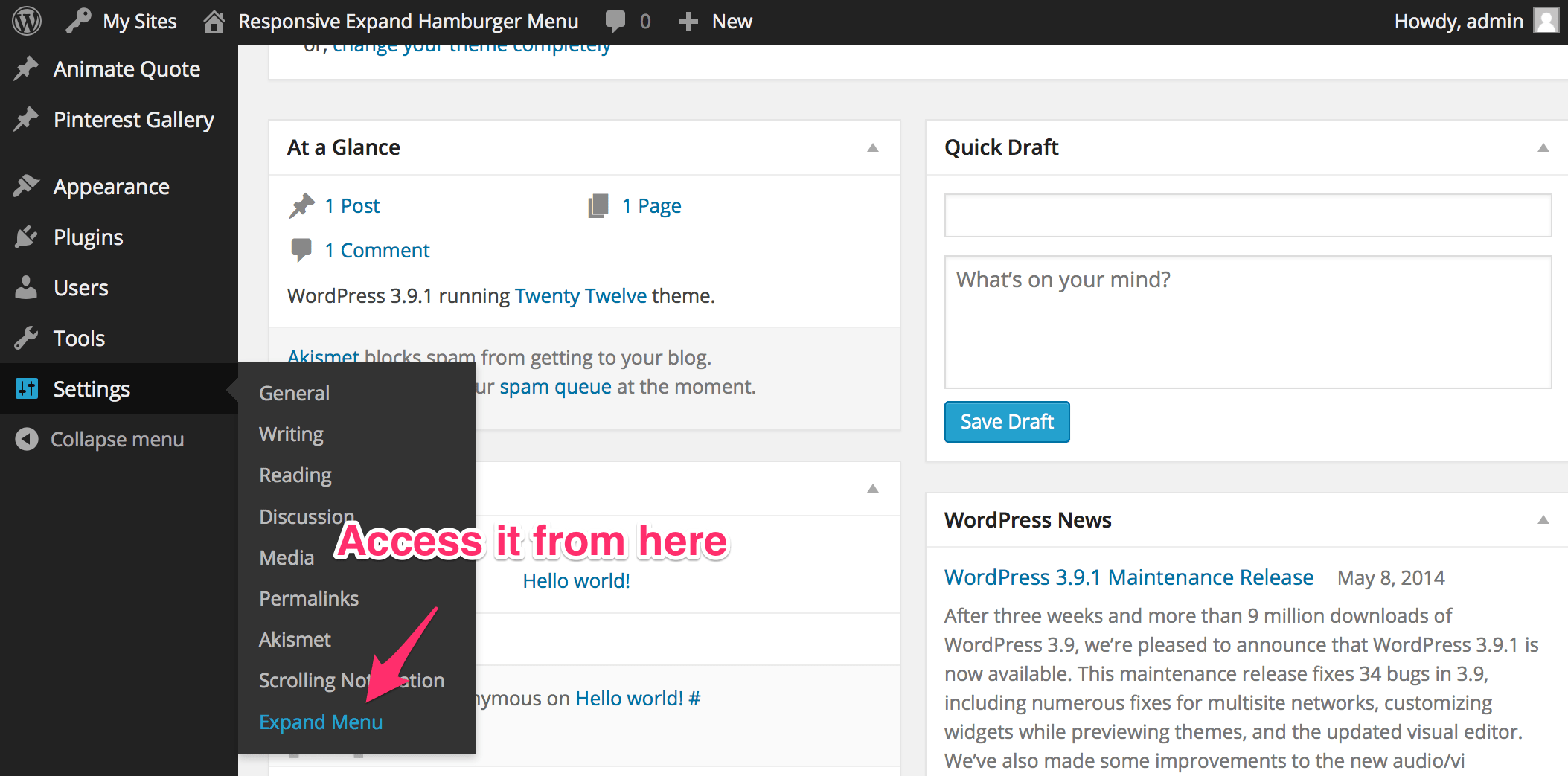Open Howdy, admin account menu
The image size is (1568, 776).
[1459, 21]
